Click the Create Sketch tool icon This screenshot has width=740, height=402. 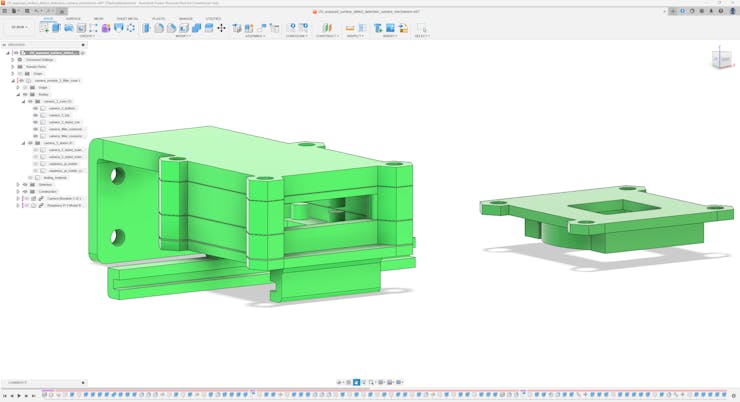click(45, 28)
